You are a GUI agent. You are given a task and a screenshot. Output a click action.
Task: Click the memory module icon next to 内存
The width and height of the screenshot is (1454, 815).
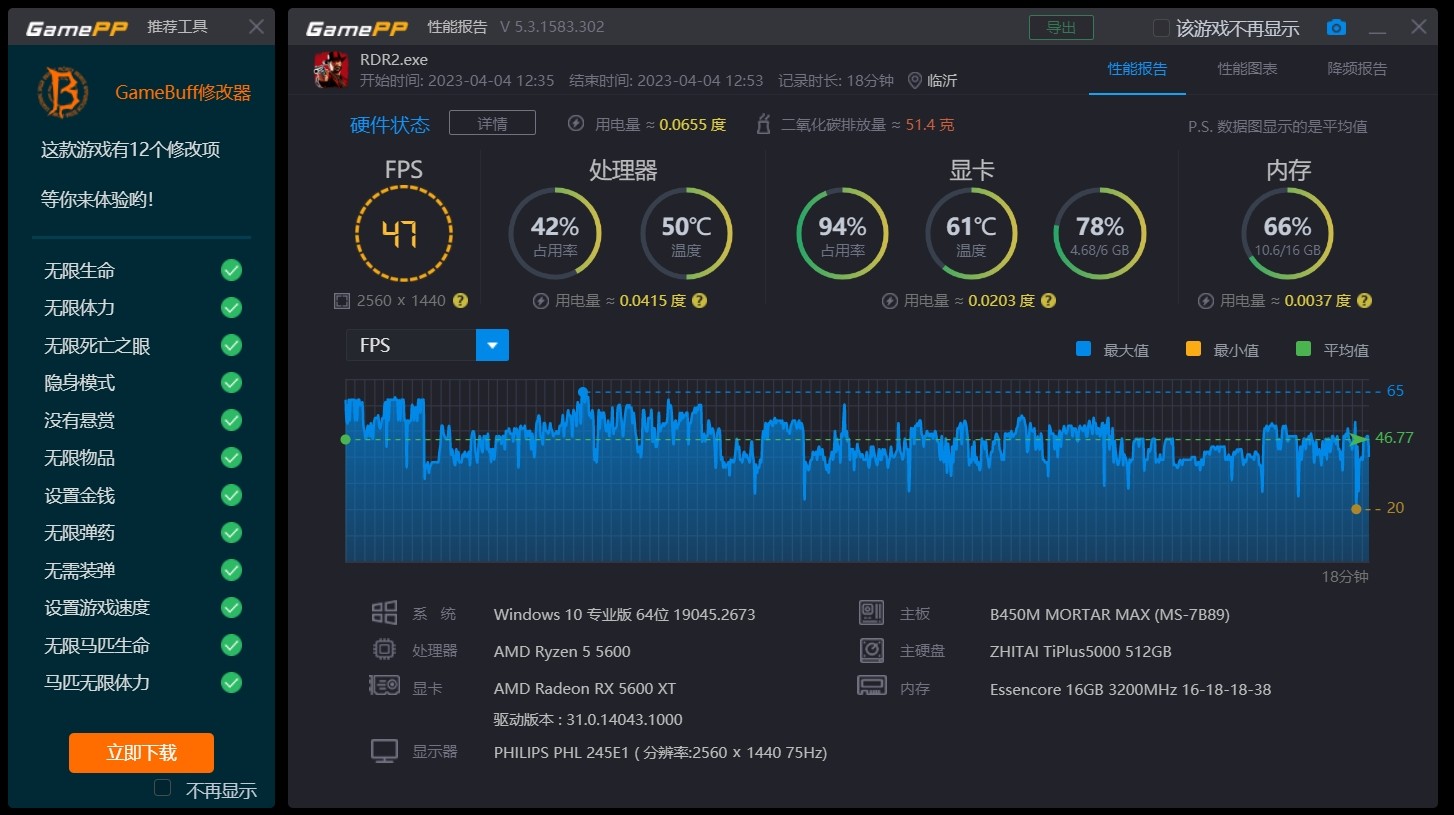point(872,687)
